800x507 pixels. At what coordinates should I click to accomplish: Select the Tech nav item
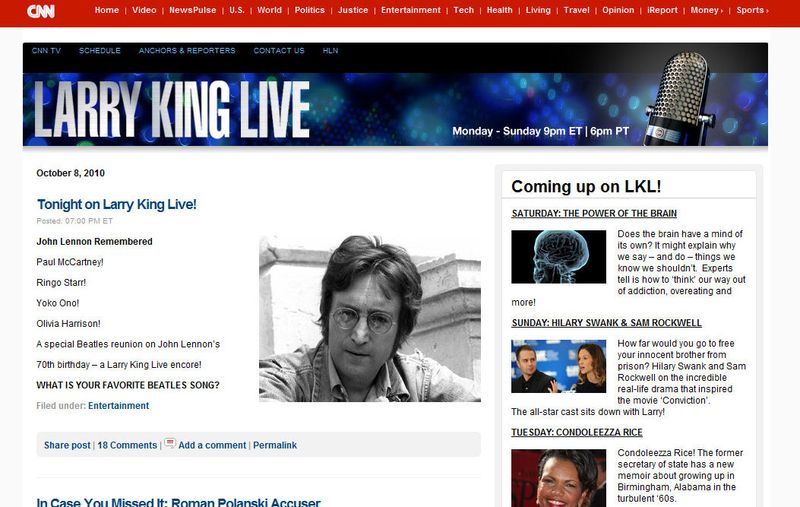point(464,10)
